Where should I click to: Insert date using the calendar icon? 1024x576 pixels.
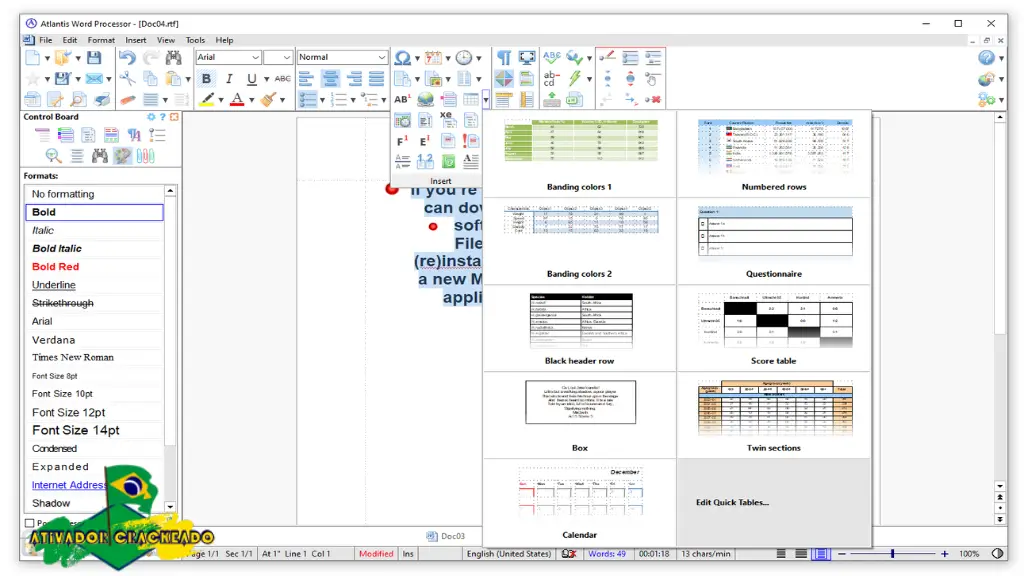pos(433,57)
